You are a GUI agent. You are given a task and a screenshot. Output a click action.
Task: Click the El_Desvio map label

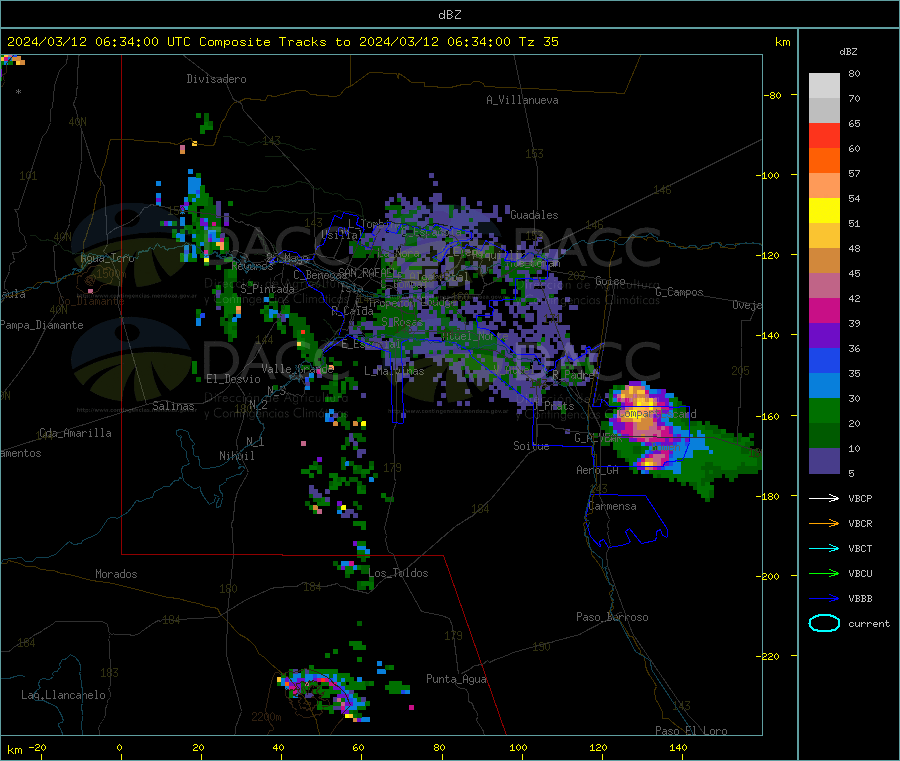(233, 379)
